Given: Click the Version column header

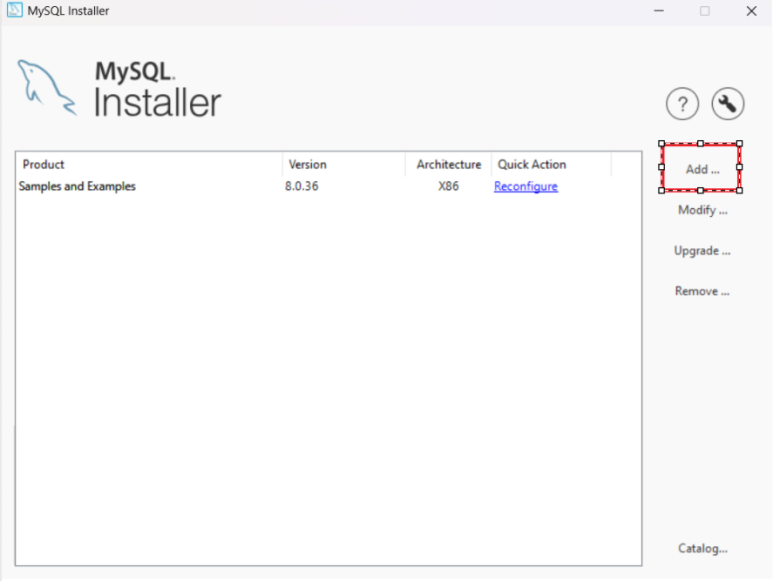Looking at the screenshot, I should click(x=344, y=165).
